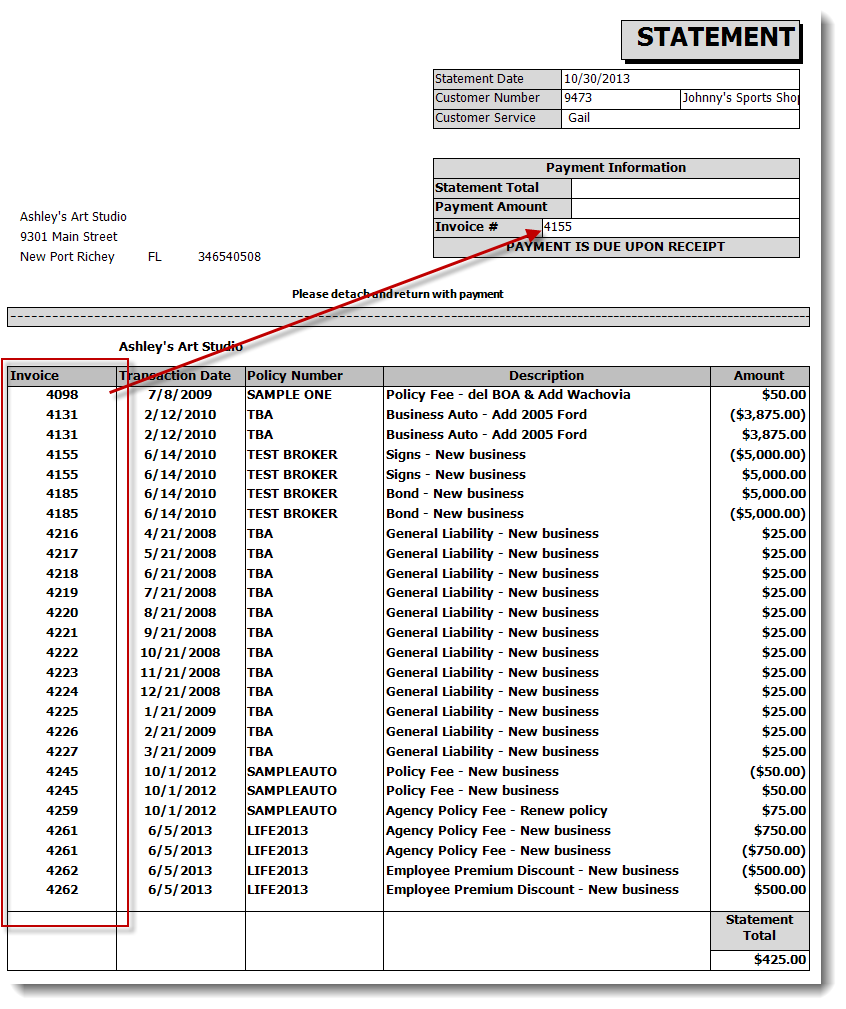Select invoice number 4223
Image resolution: width=846 pixels, height=1009 pixels.
(62, 673)
